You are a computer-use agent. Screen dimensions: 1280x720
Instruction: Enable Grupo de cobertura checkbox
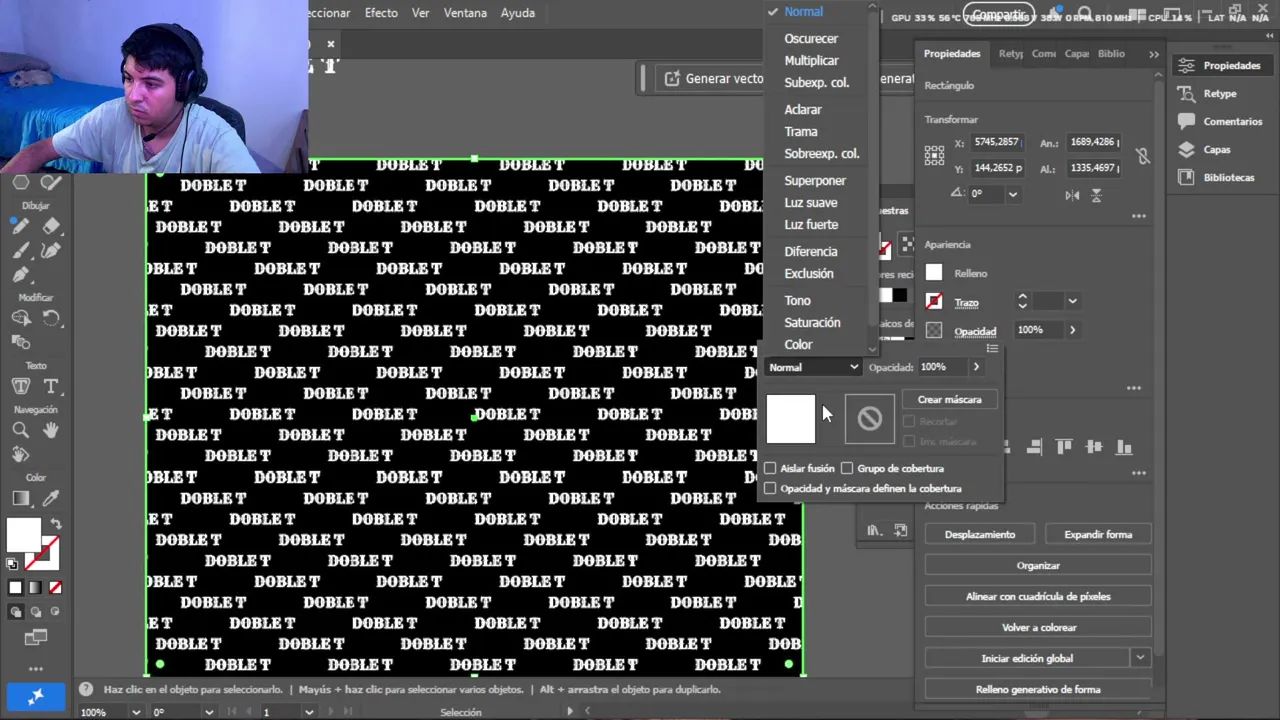tap(847, 468)
